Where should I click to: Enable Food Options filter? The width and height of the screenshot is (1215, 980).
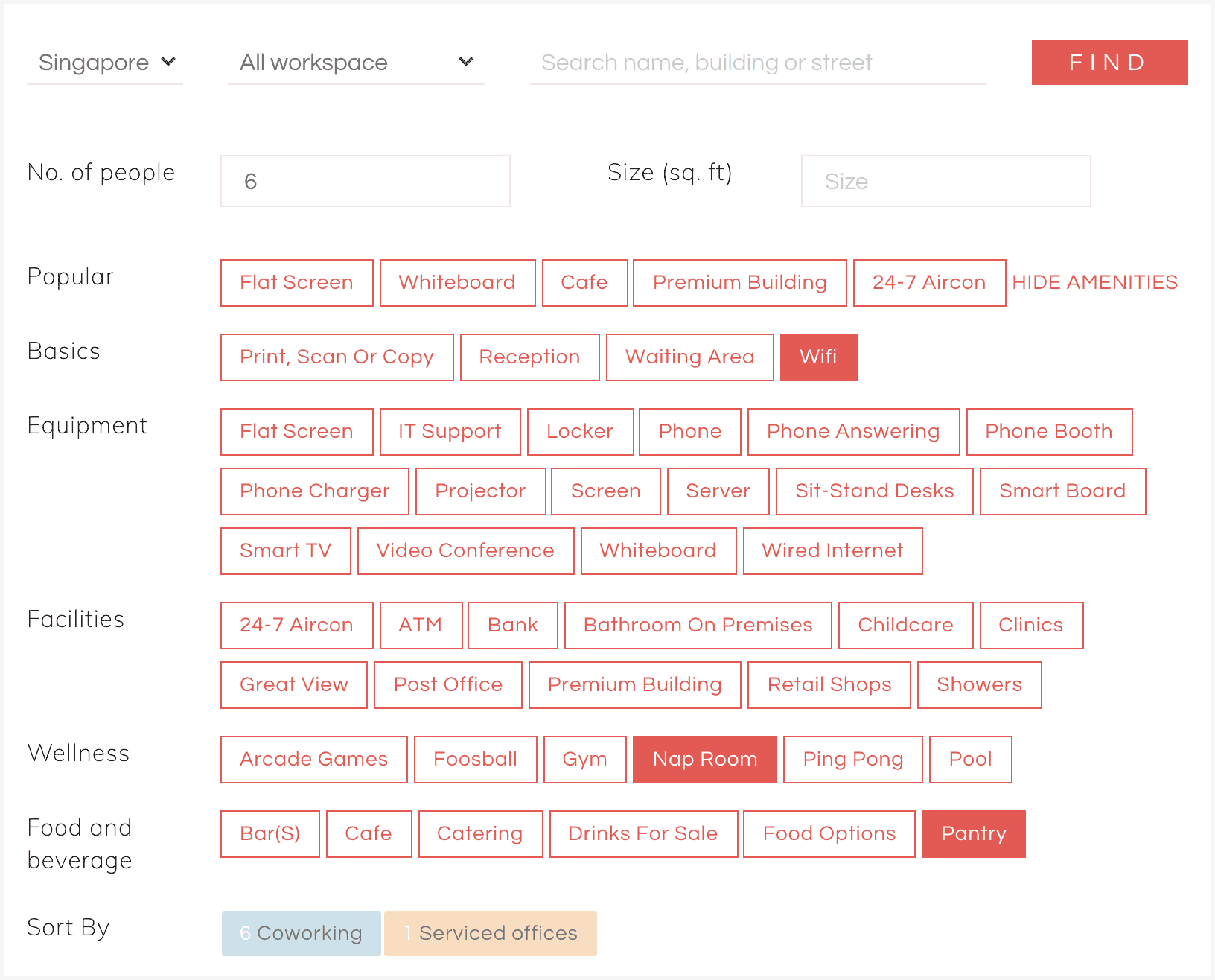829,834
